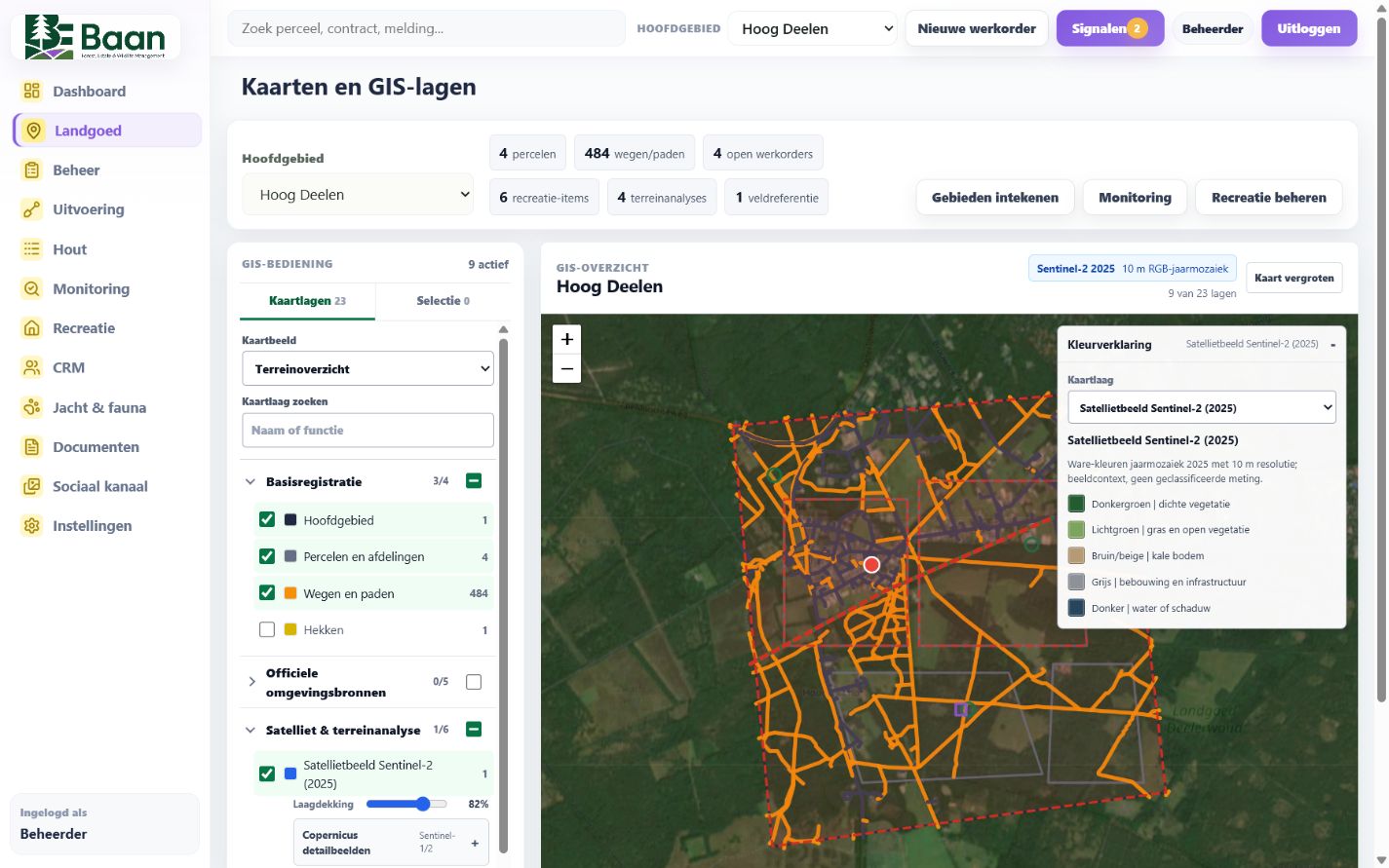
Task: Uncheck Percelen en afdelingen layer
Action: coord(267,556)
